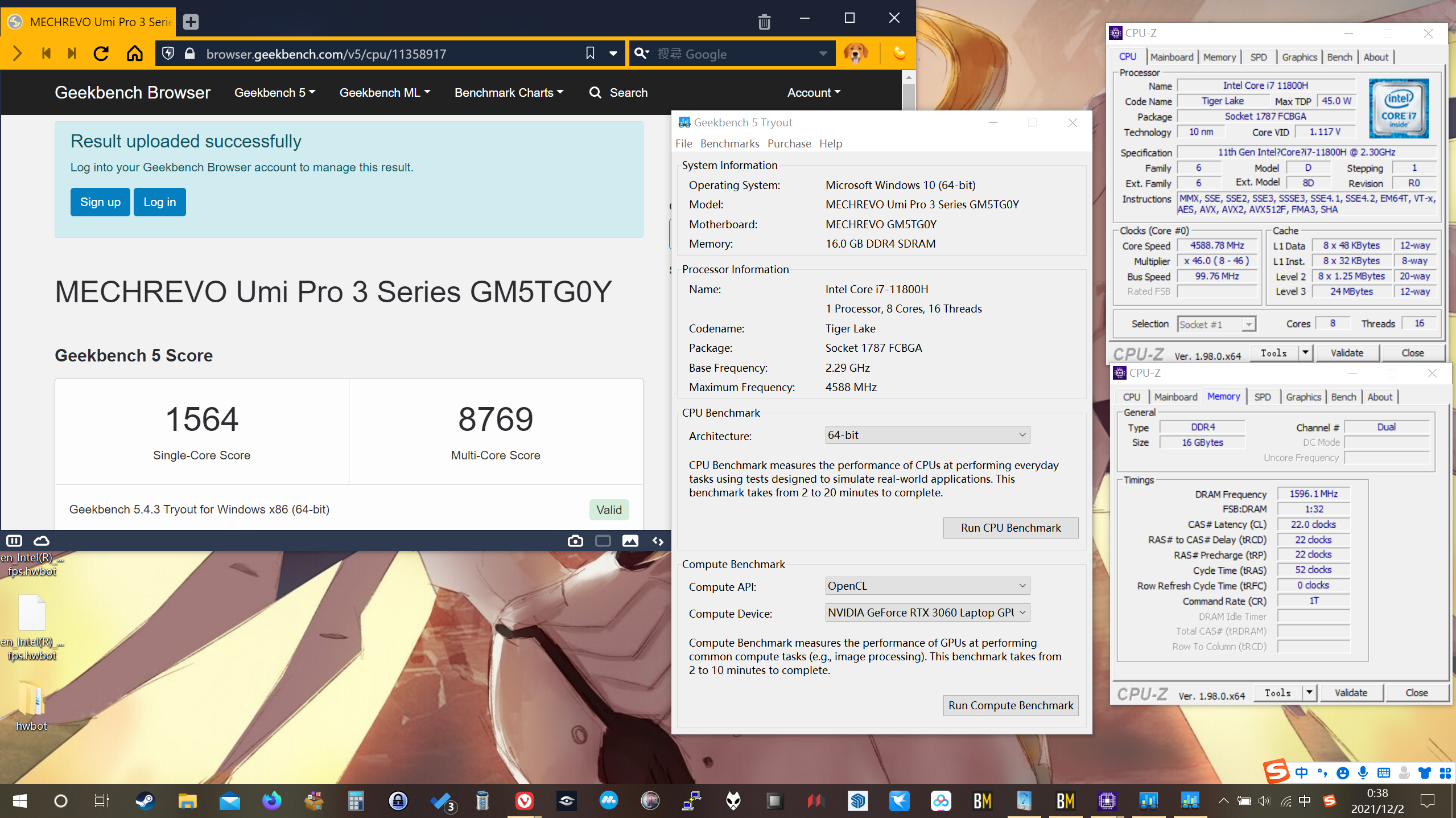
Task: Switch to Mainboard tab in upper CPU-Z
Action: pyautogui.click(x=1172, y=57)
